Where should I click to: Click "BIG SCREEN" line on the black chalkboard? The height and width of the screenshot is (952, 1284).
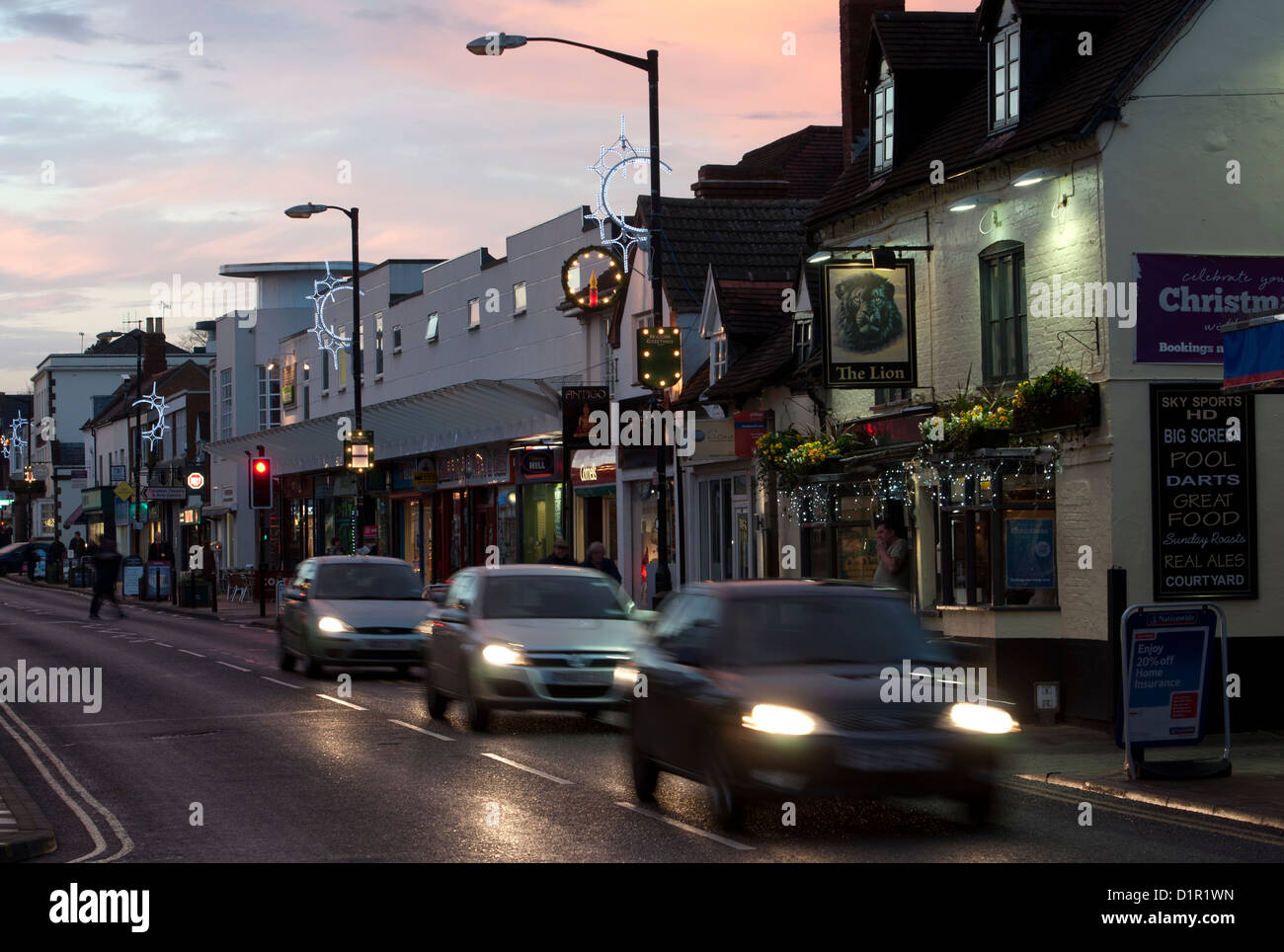1202,436
